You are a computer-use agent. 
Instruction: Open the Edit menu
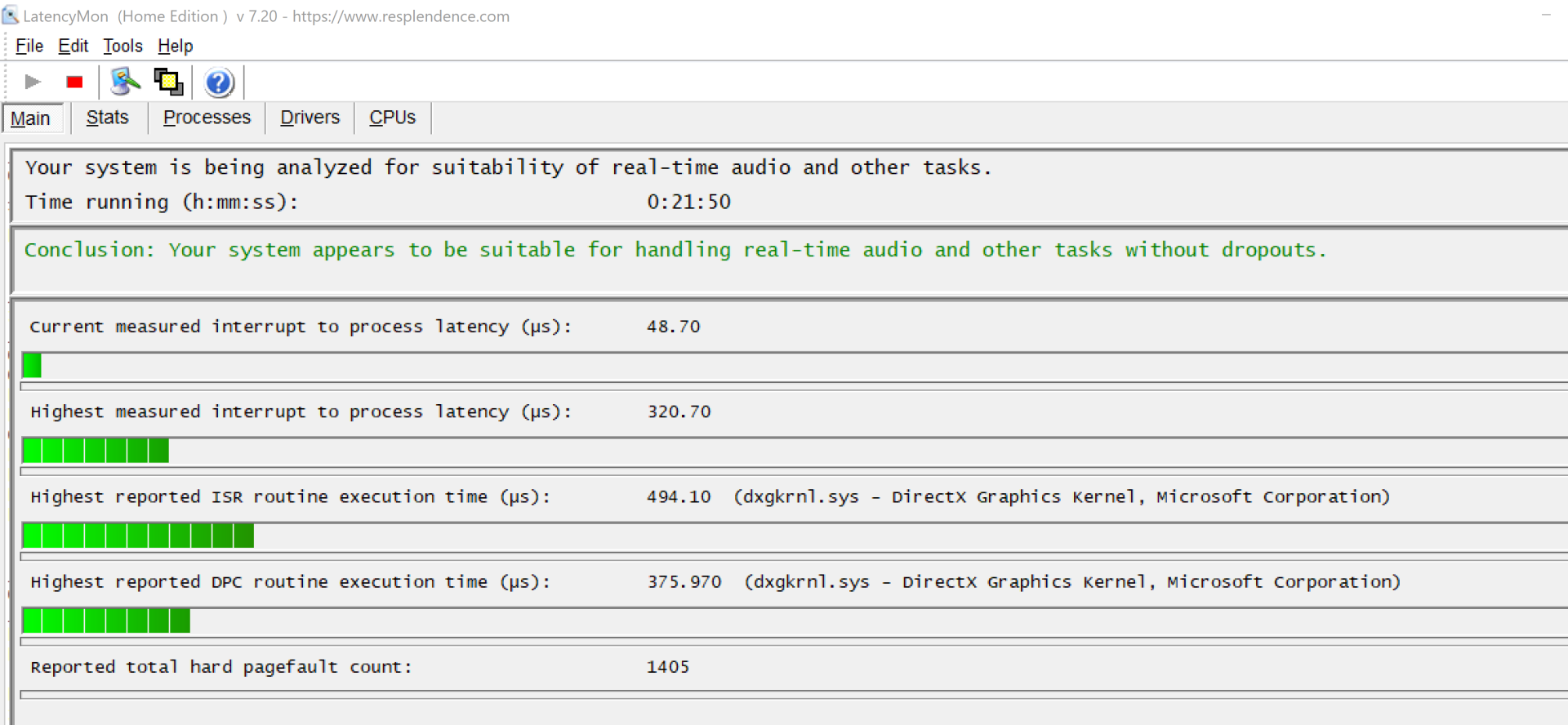(x=73, y=46)
